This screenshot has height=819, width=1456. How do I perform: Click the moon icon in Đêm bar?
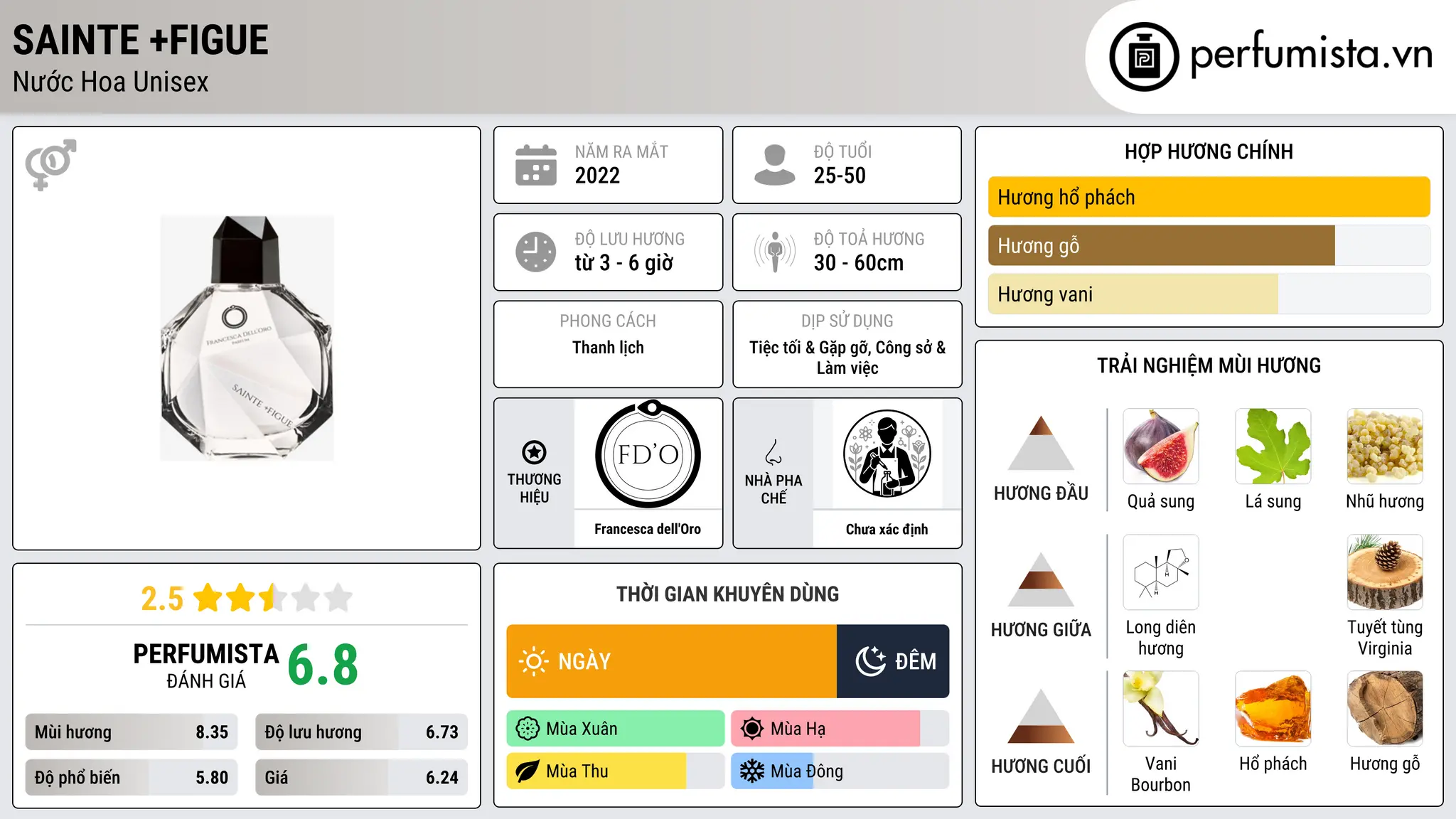(x=870, y=661)
